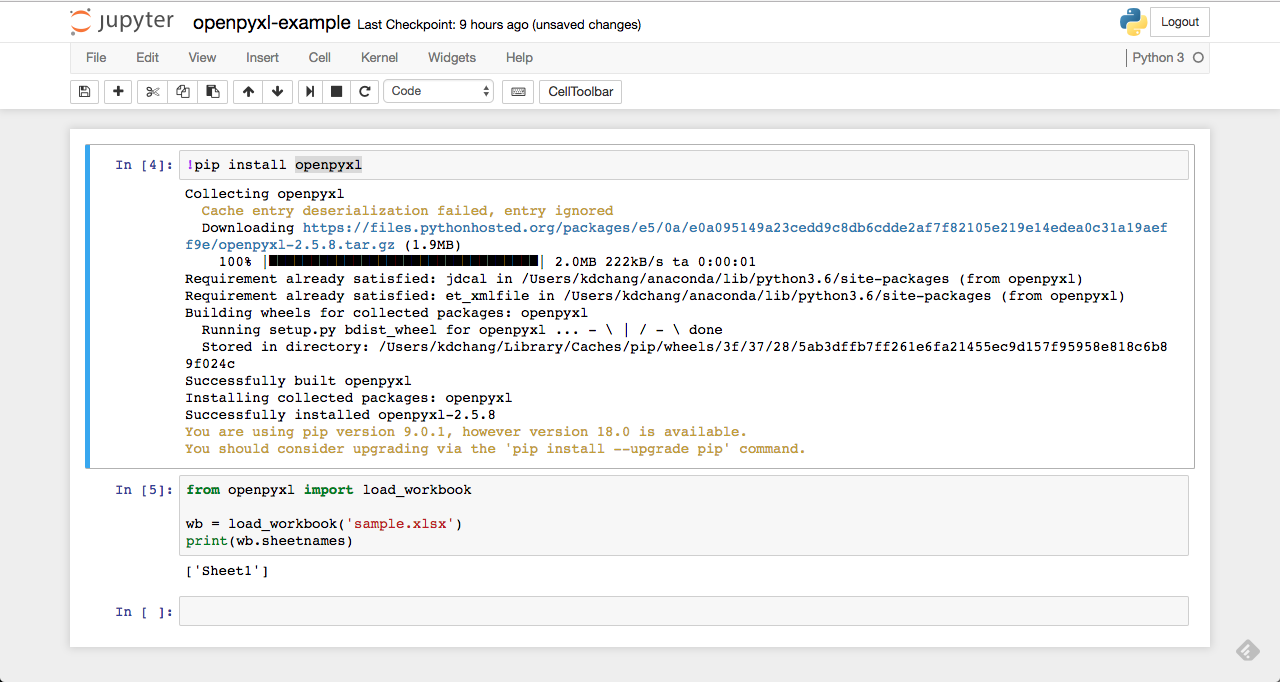Restart the kernel using the refresh icon

pos(365,91)
